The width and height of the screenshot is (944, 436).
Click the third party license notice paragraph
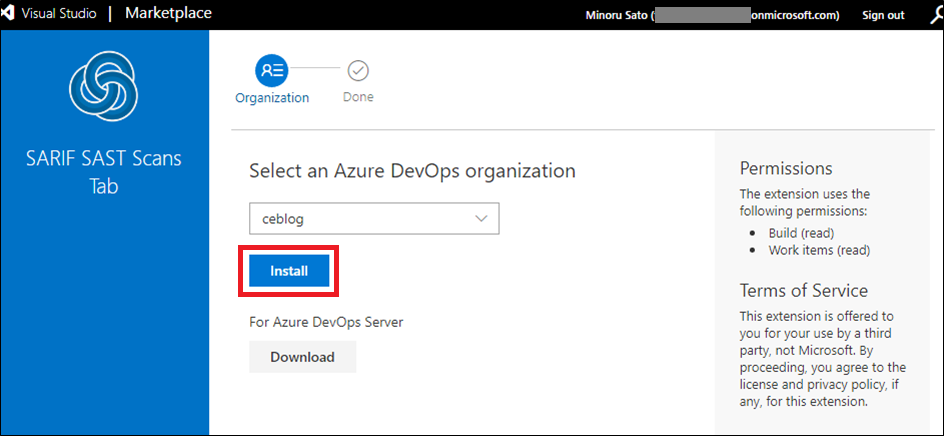(x=823, y=358)
